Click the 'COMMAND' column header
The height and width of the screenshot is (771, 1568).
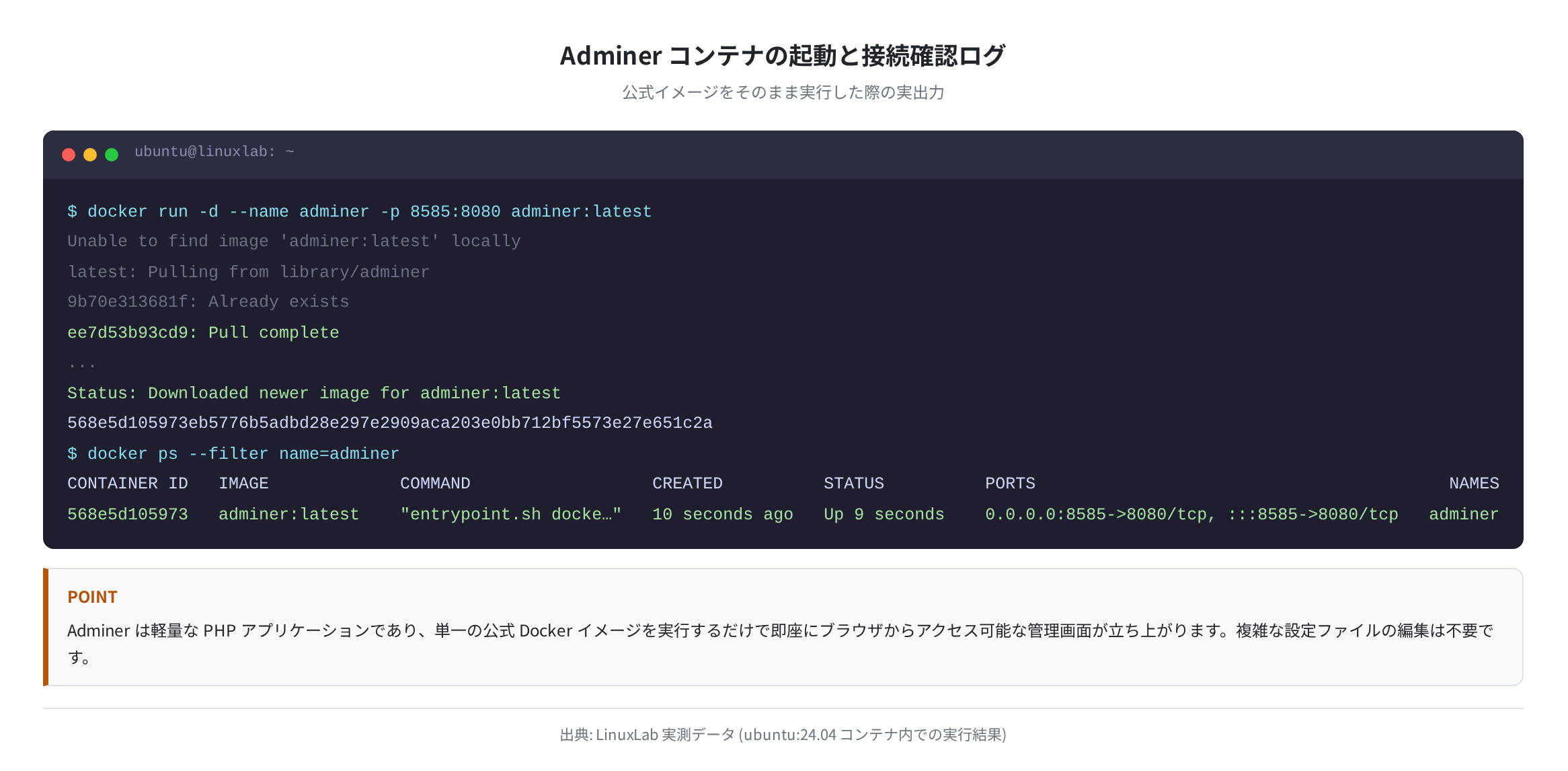(x=435, y=484)
